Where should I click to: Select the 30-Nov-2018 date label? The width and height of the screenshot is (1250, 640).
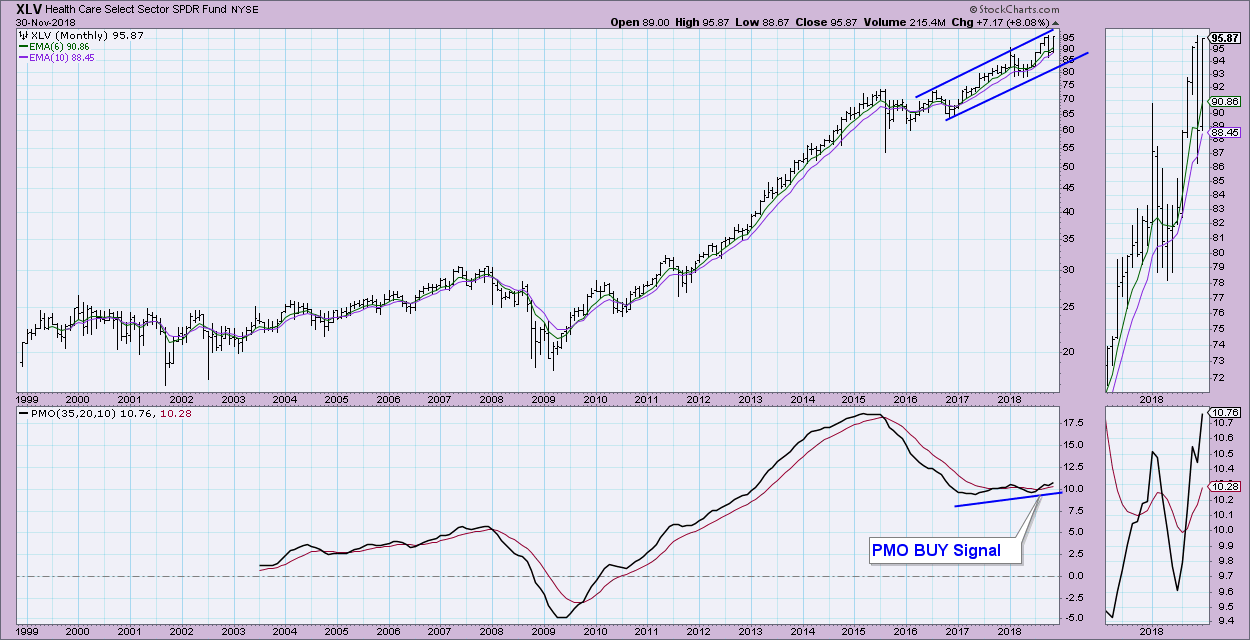[x=43, y=22]
